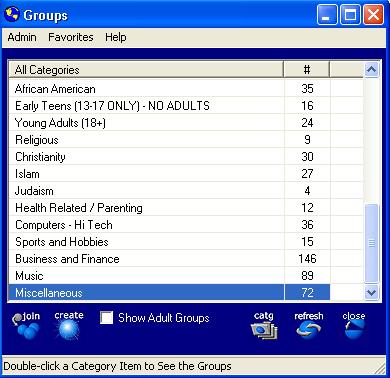Select Business and Finance category

point(146,259)
